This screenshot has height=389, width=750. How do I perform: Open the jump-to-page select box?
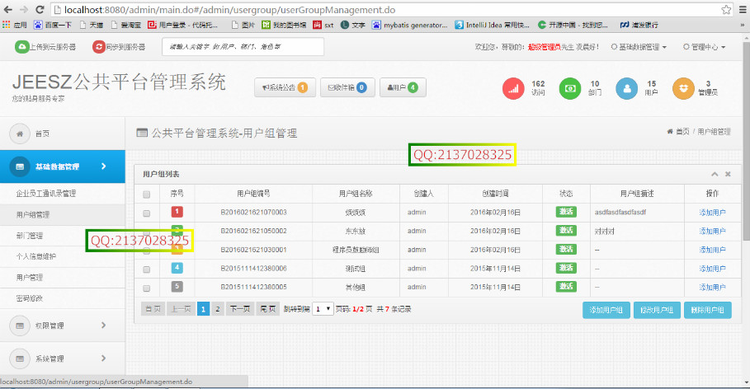coord(322,309)
